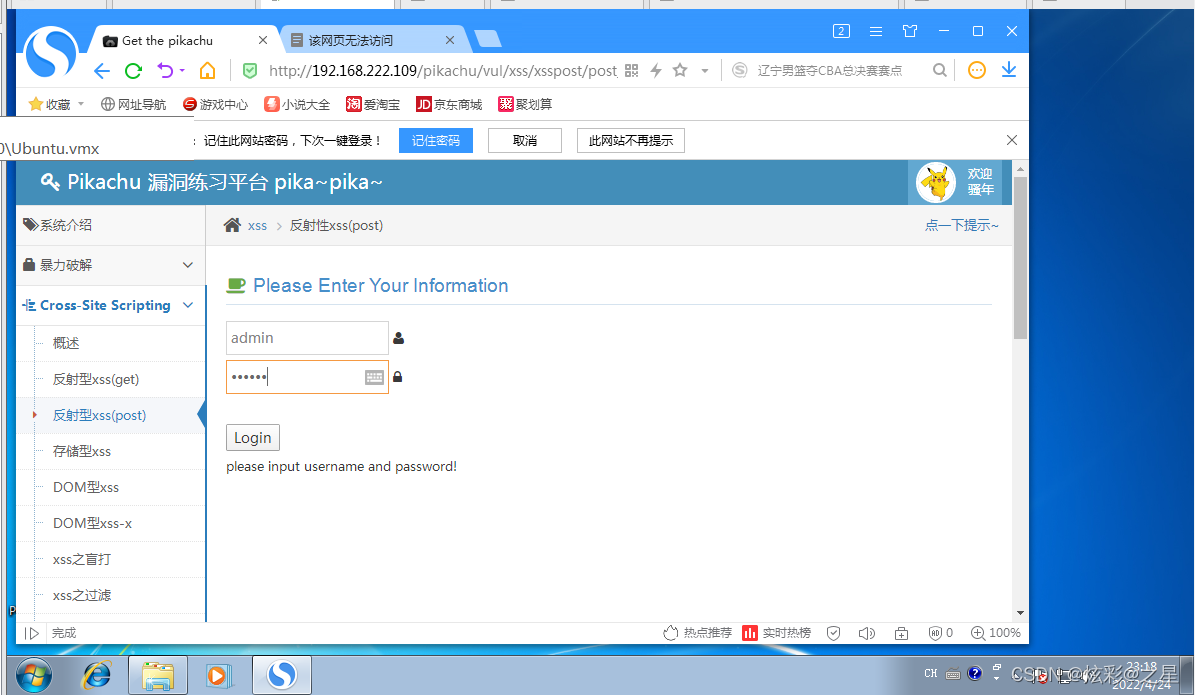Image resolution: width=1195 pixels, height=695 pixels.
Task: Click the xss breadcrumb link
Action: click(x=257, y=226)
